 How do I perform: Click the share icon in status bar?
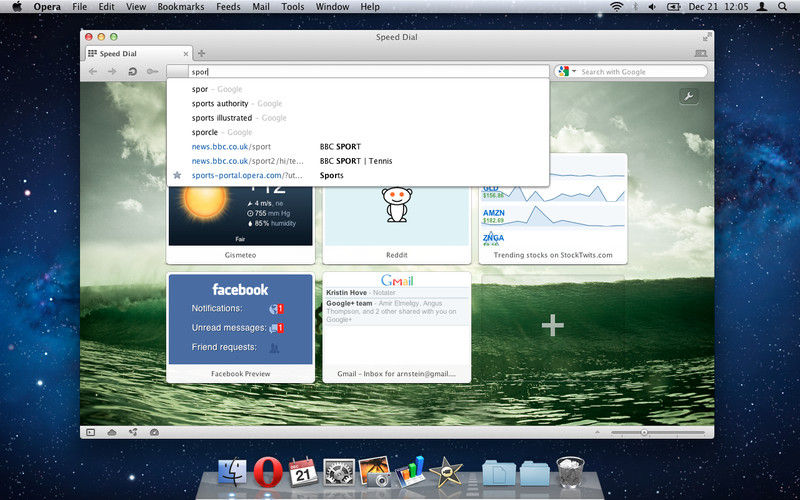132,432
